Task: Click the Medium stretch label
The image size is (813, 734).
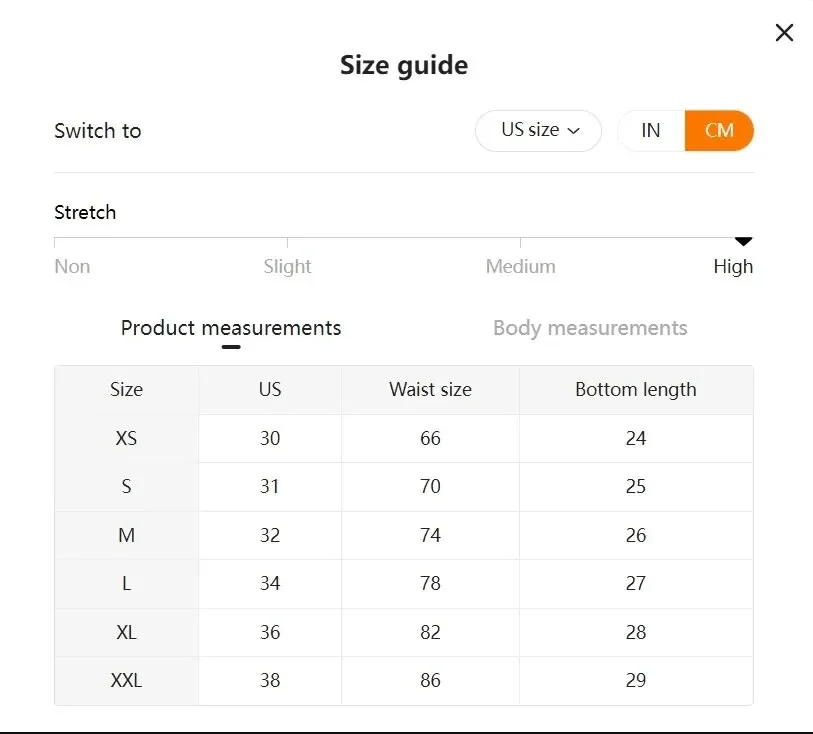Action: click(x=520, y=266)
